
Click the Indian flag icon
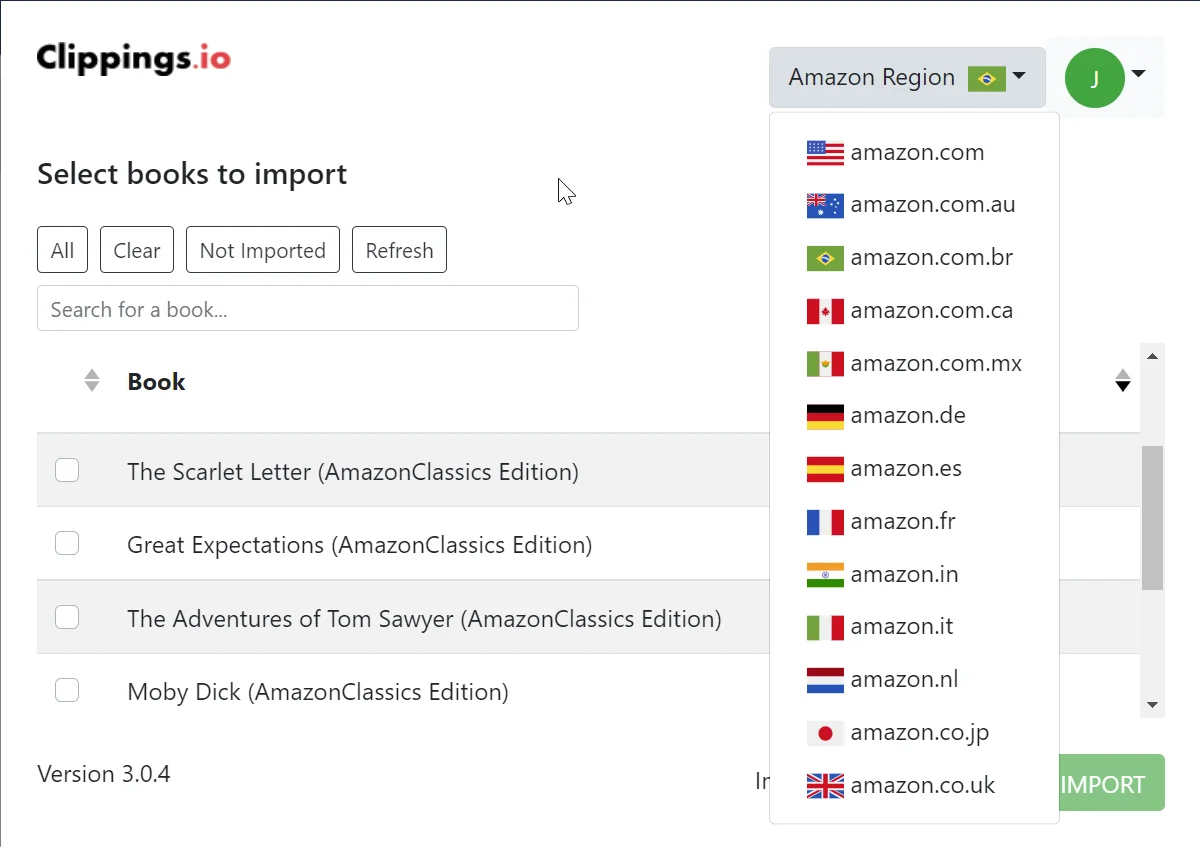tap(825, 575)
